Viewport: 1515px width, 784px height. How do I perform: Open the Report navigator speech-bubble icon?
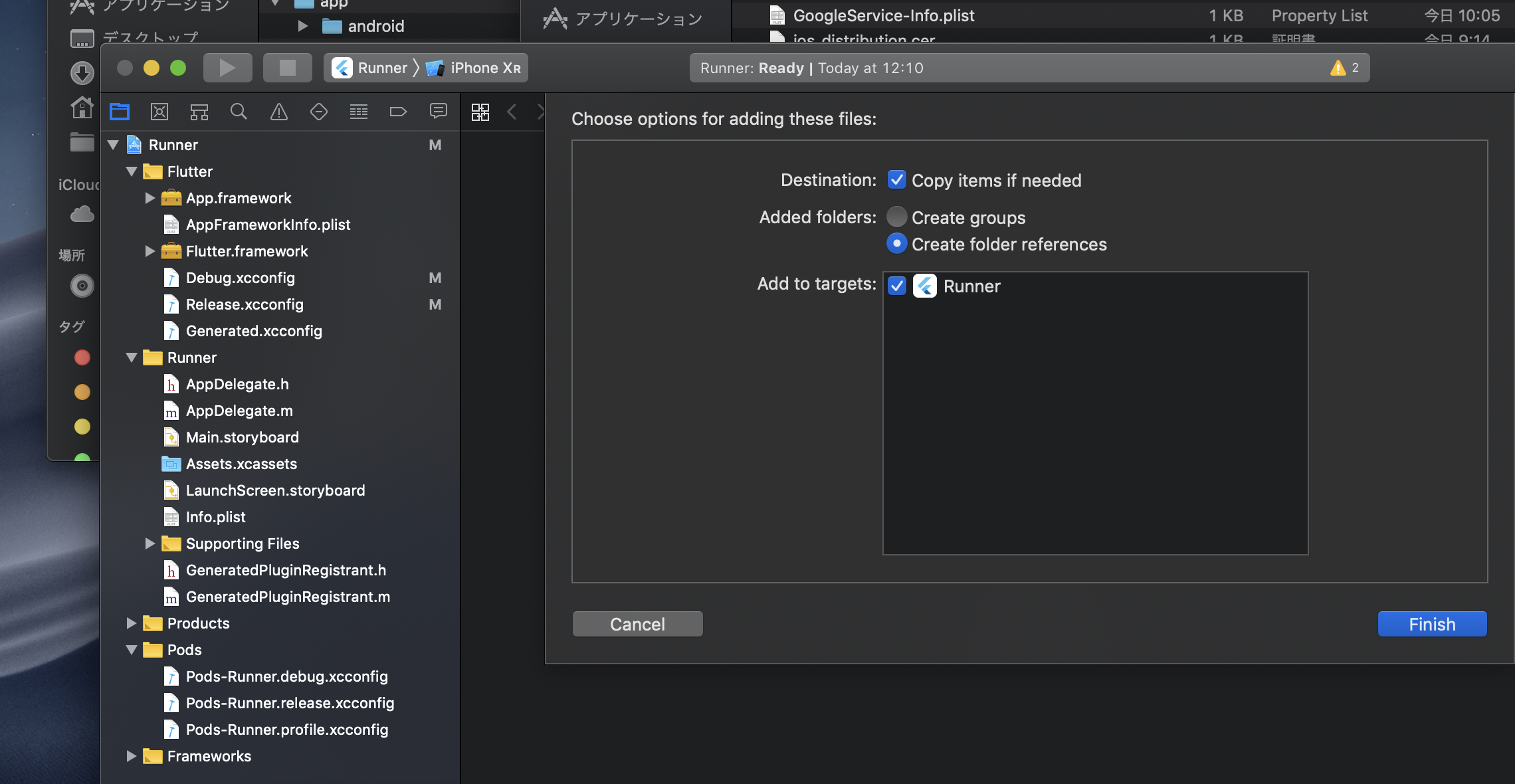tap(438, 112)
